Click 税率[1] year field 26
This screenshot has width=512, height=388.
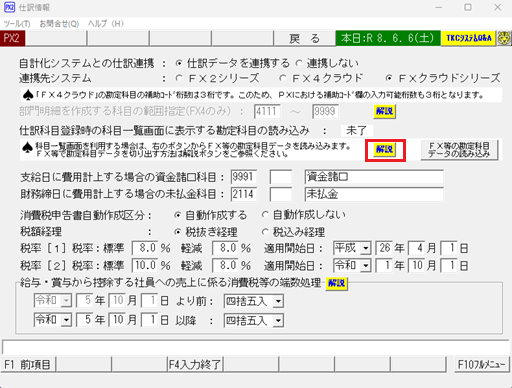[383, 248]
